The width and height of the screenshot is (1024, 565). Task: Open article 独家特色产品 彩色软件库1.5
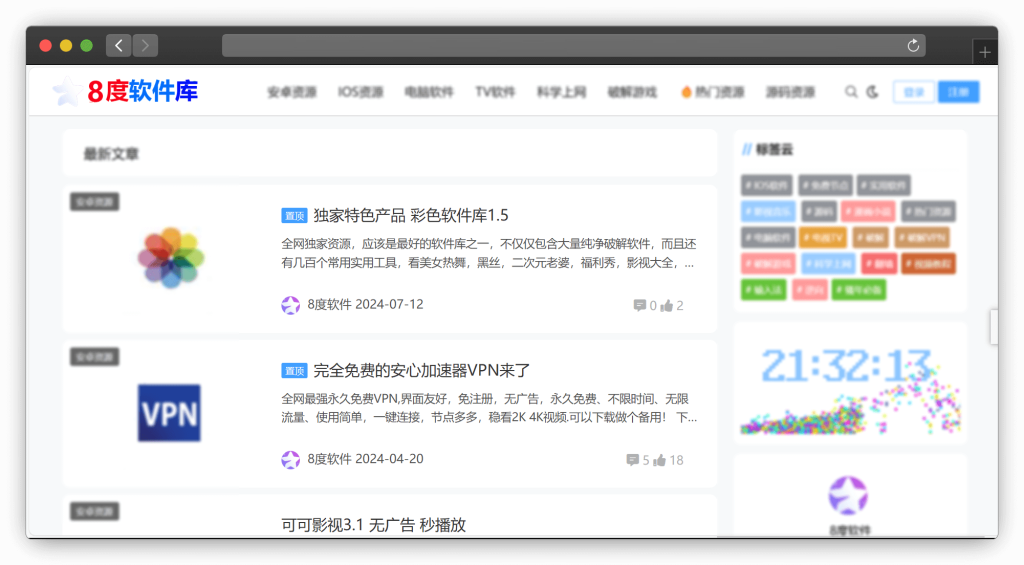coord(411,216)
